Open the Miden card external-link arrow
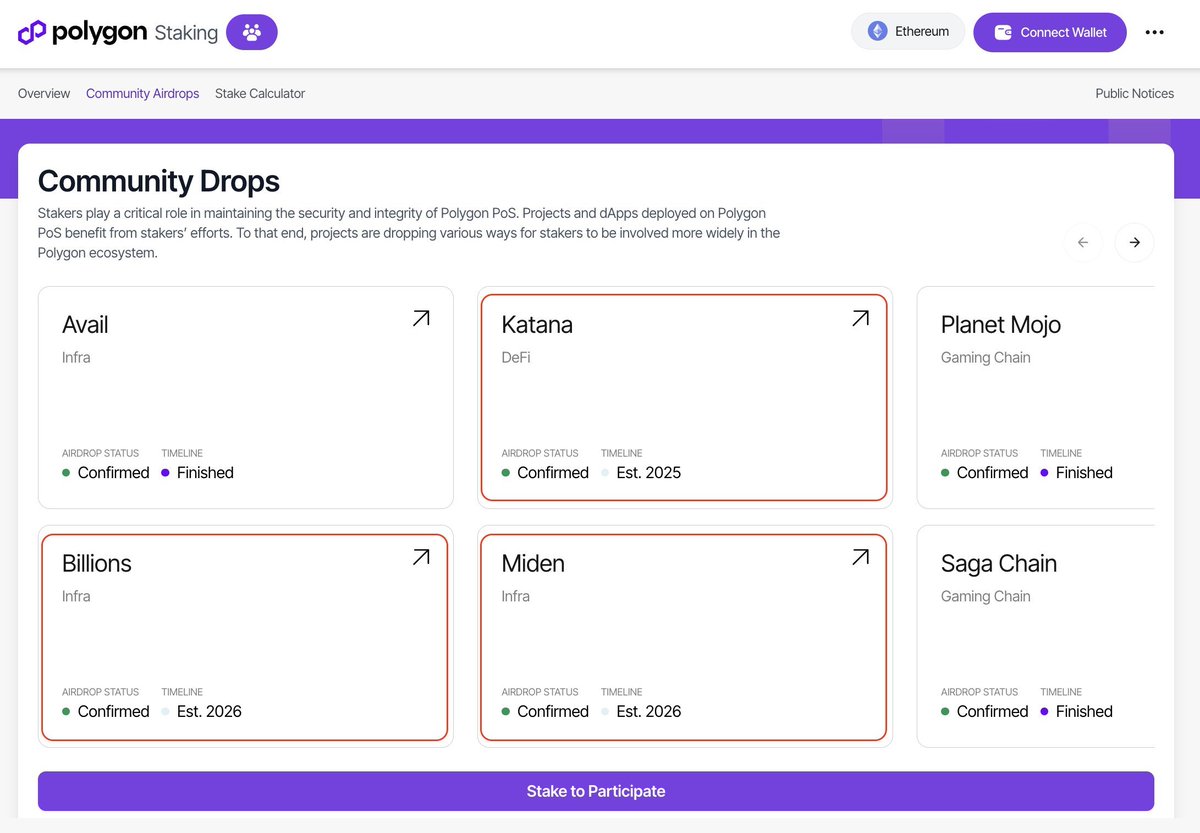 click(x=860, y=557)
